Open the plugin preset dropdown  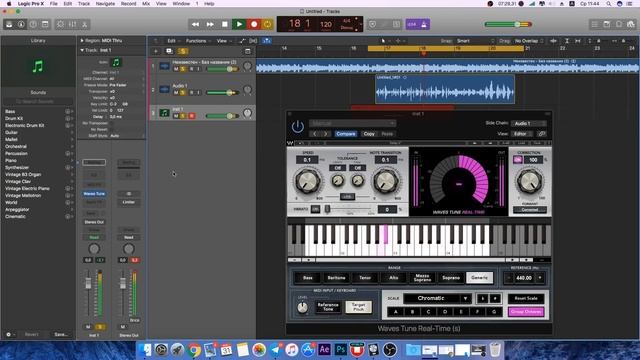tap(352, 123)
